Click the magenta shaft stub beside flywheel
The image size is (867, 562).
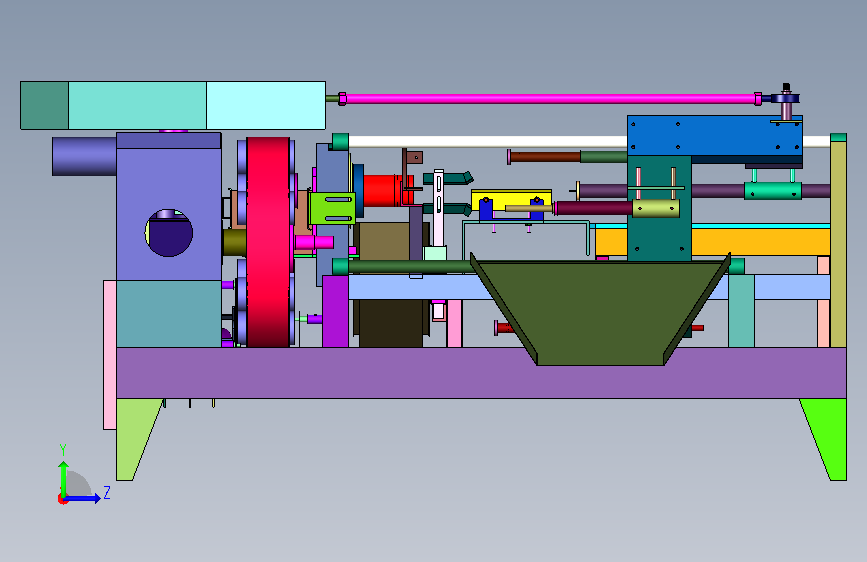pos(314,242)
